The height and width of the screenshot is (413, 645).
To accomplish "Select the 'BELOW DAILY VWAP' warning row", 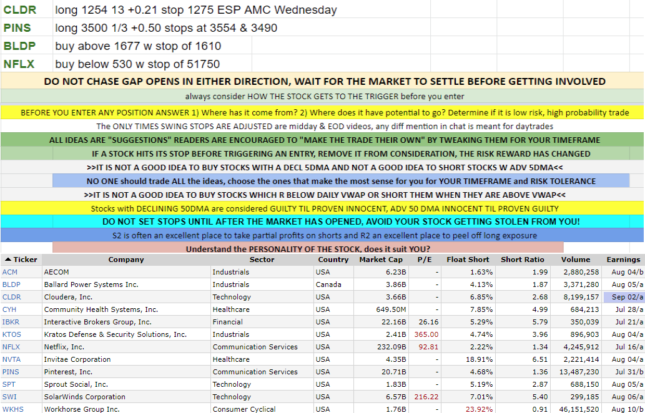I will pos(322,195).
